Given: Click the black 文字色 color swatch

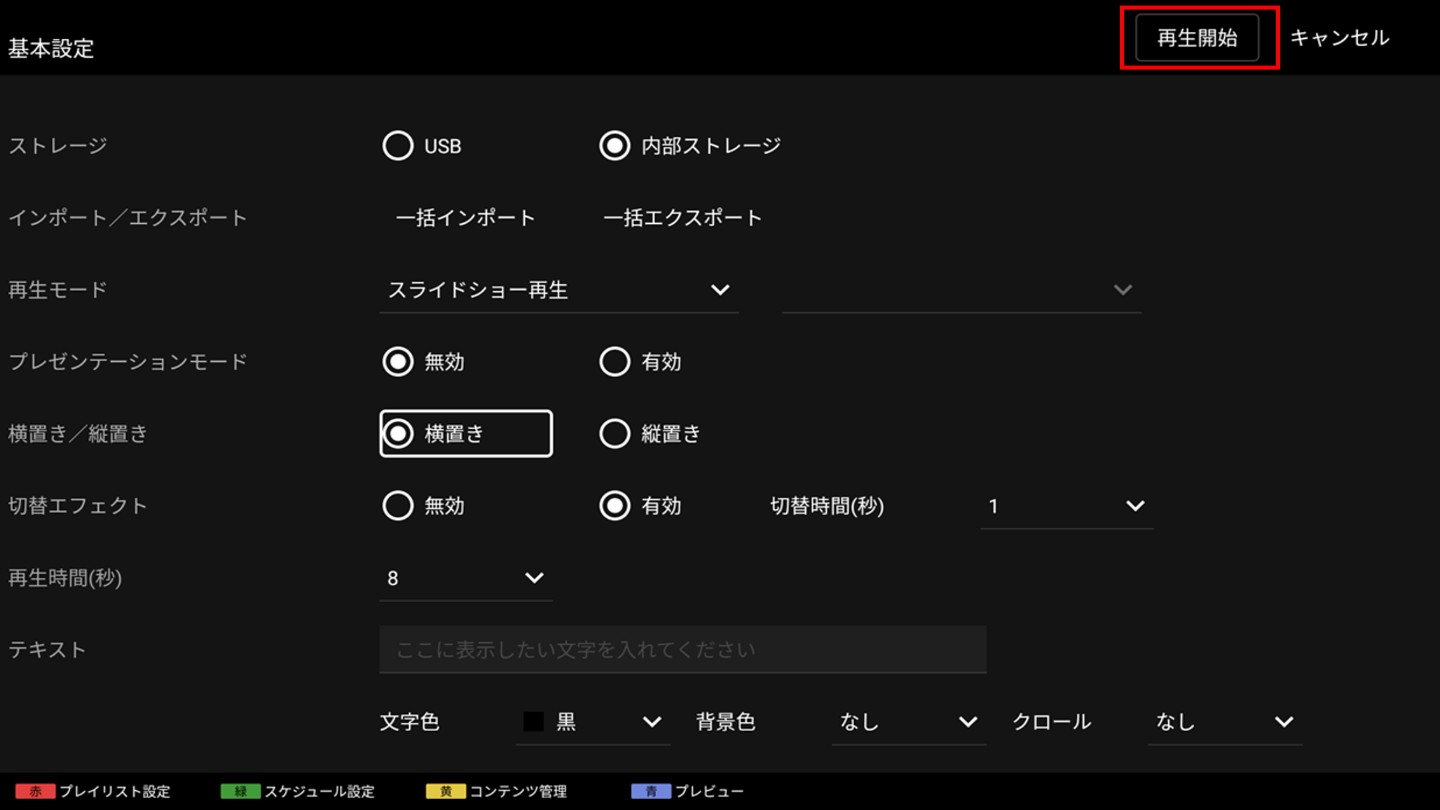Looking at the screenshot, I should 534,722.
